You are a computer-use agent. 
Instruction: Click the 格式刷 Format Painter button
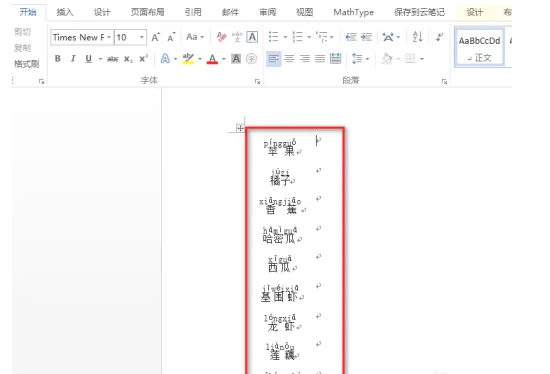point(27,64)
